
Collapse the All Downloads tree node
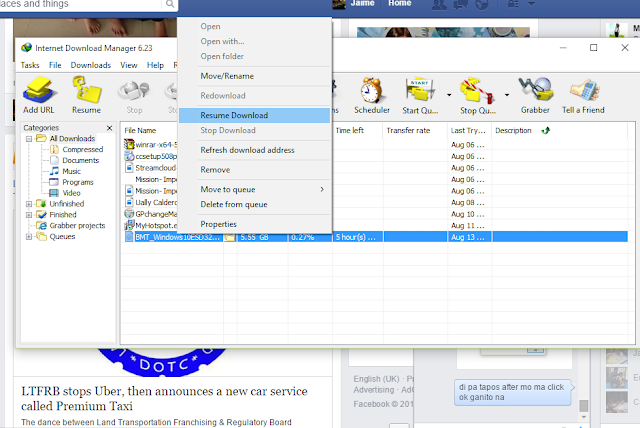click(29, 139)
